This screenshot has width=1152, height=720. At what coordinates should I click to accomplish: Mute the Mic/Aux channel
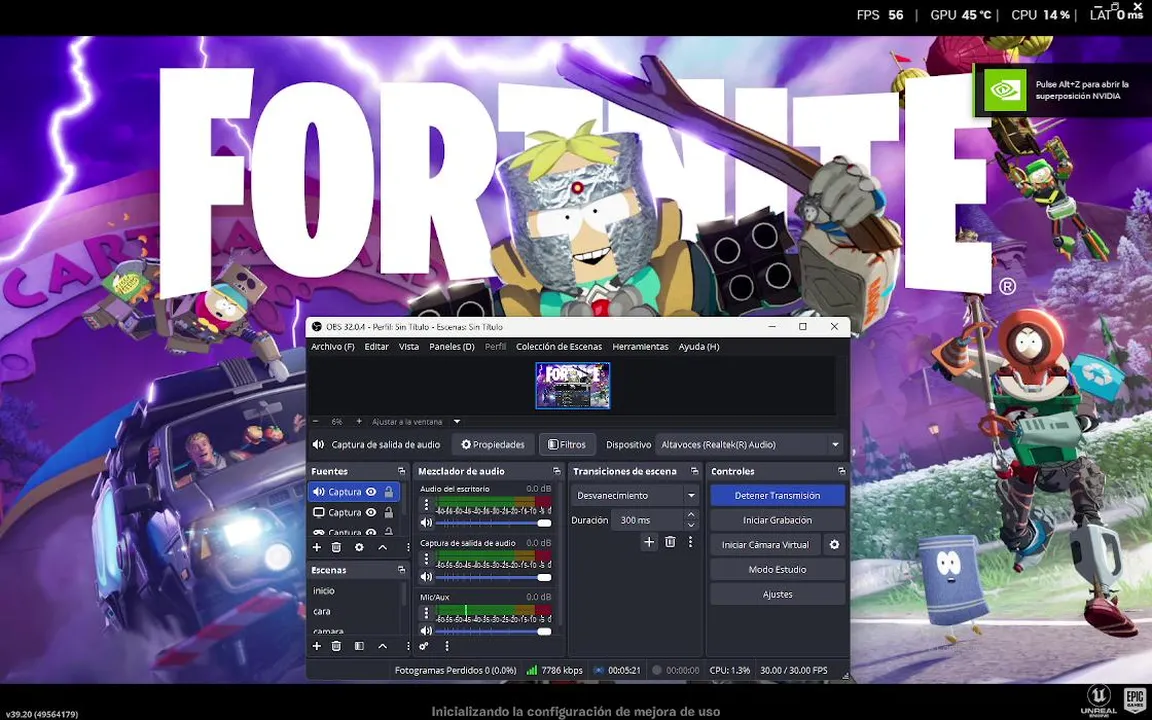point(426,631)
